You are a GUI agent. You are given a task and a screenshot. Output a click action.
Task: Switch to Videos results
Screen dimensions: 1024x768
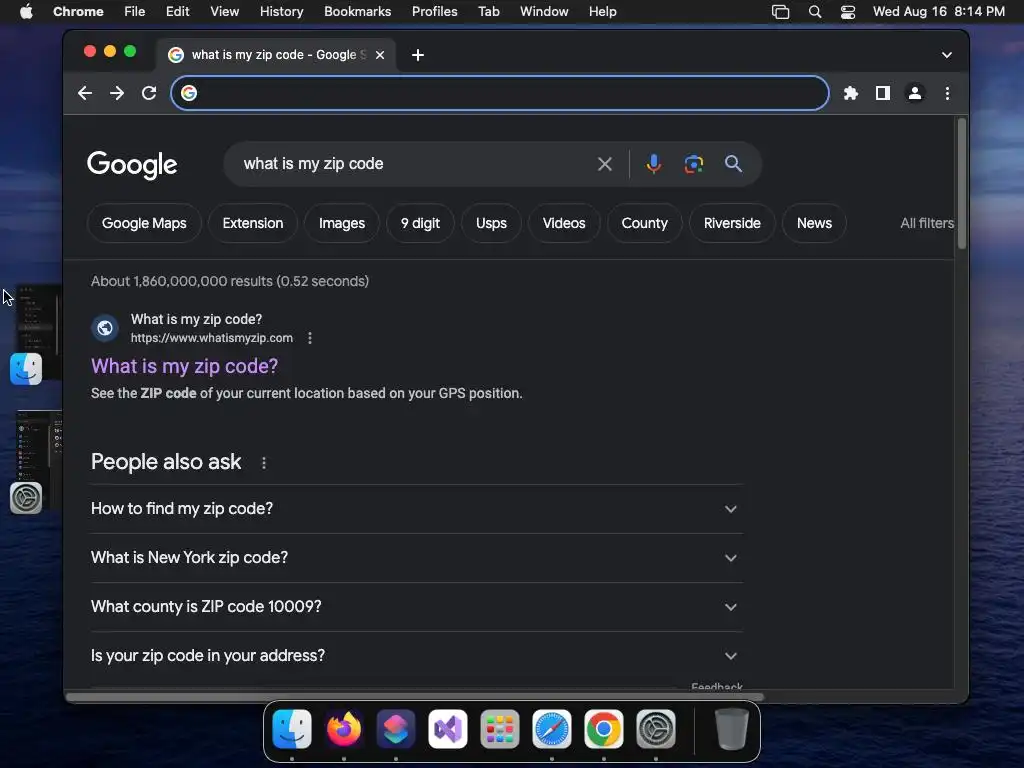(564, 223)
